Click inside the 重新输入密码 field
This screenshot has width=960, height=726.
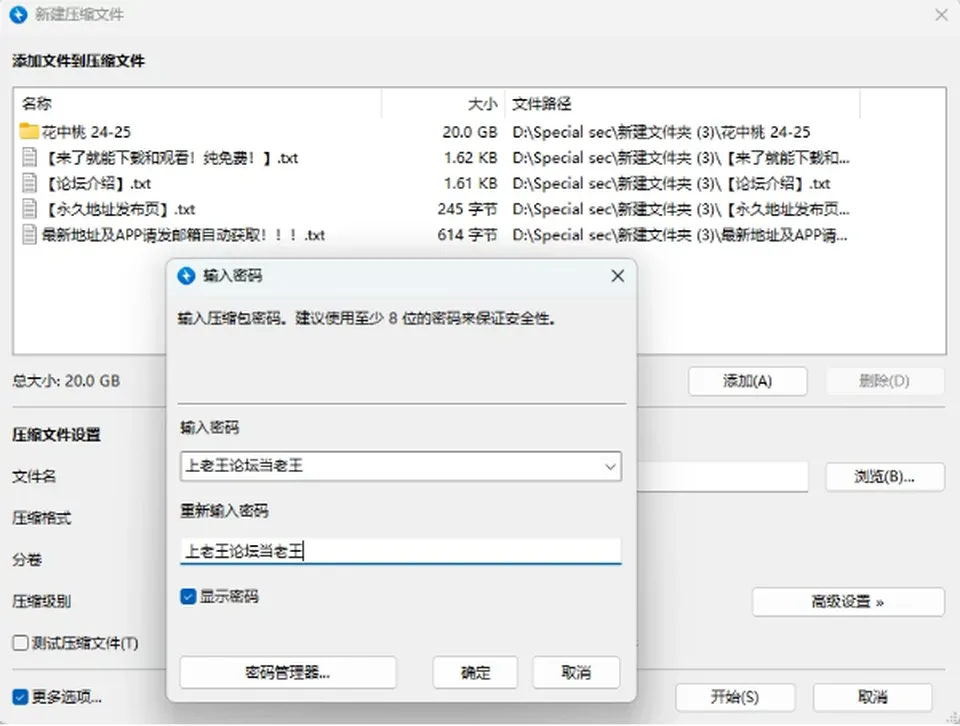pos(401,552)
